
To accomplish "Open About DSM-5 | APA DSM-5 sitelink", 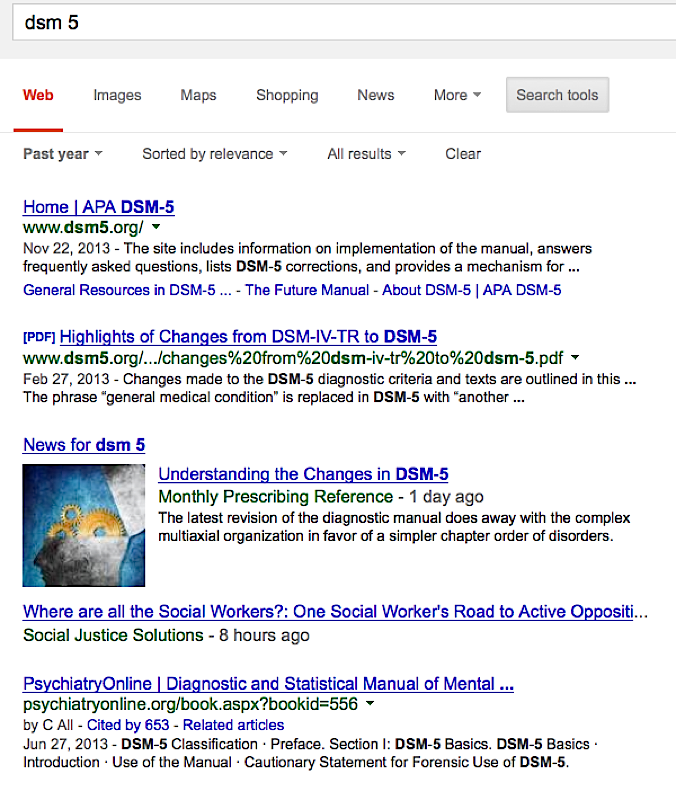I will coord(471,290).
